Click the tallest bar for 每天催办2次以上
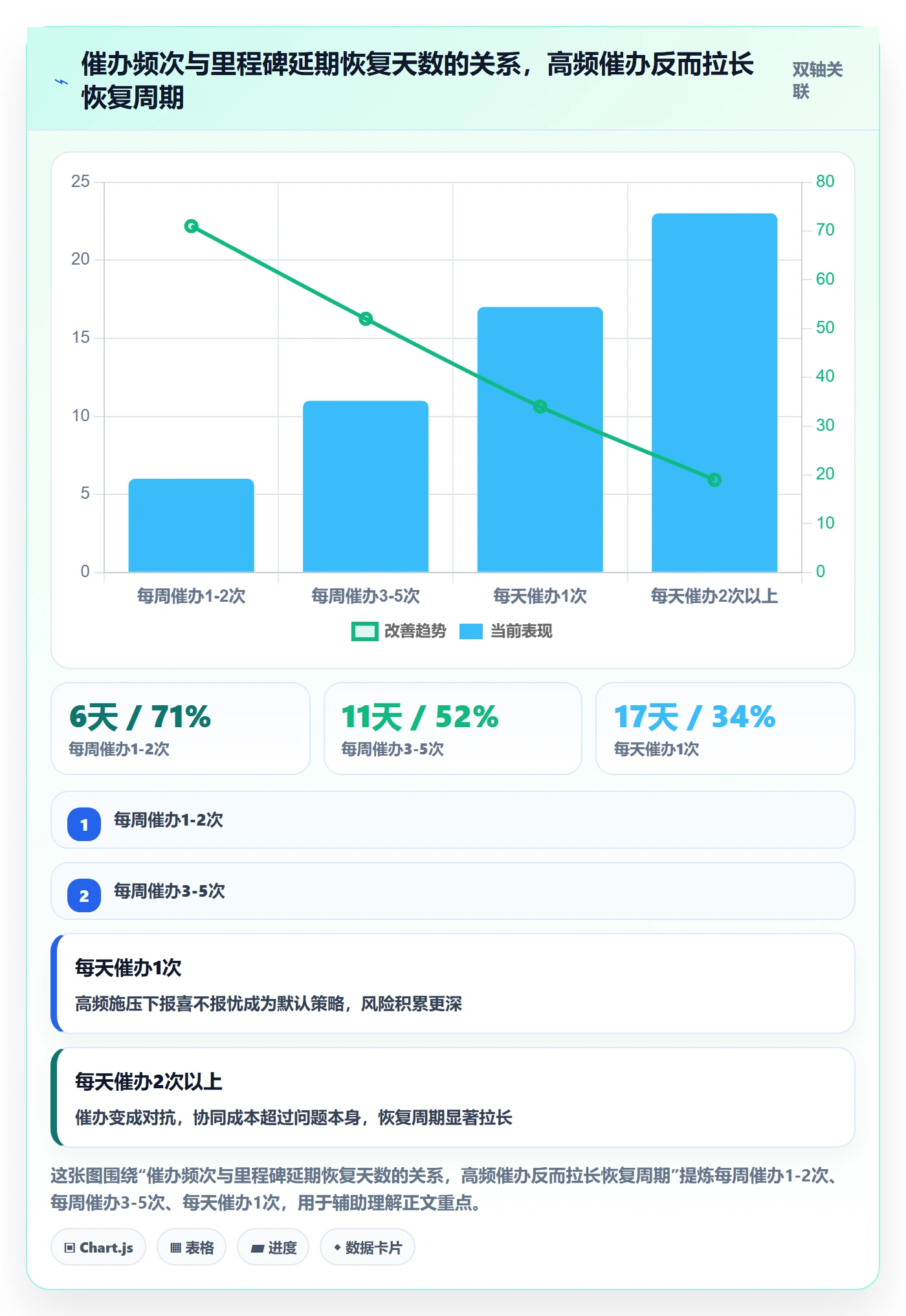This screenshot has width=906, height=1316. pos(714,393)
